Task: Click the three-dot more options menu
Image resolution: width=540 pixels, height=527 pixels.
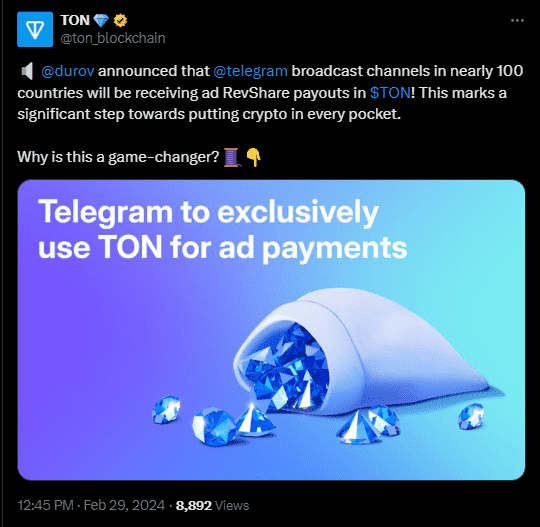Action: 517,21
